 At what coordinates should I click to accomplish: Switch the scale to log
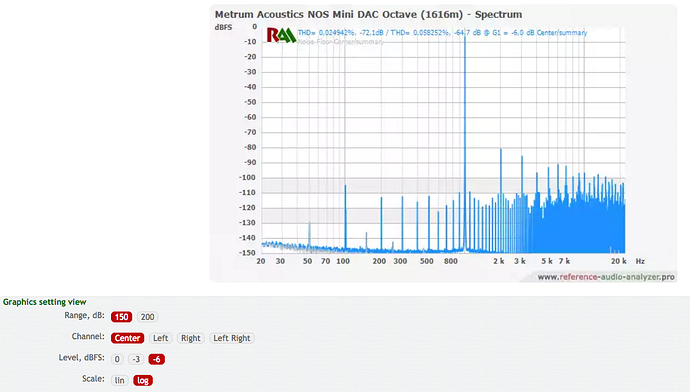(x=143, y=380)
